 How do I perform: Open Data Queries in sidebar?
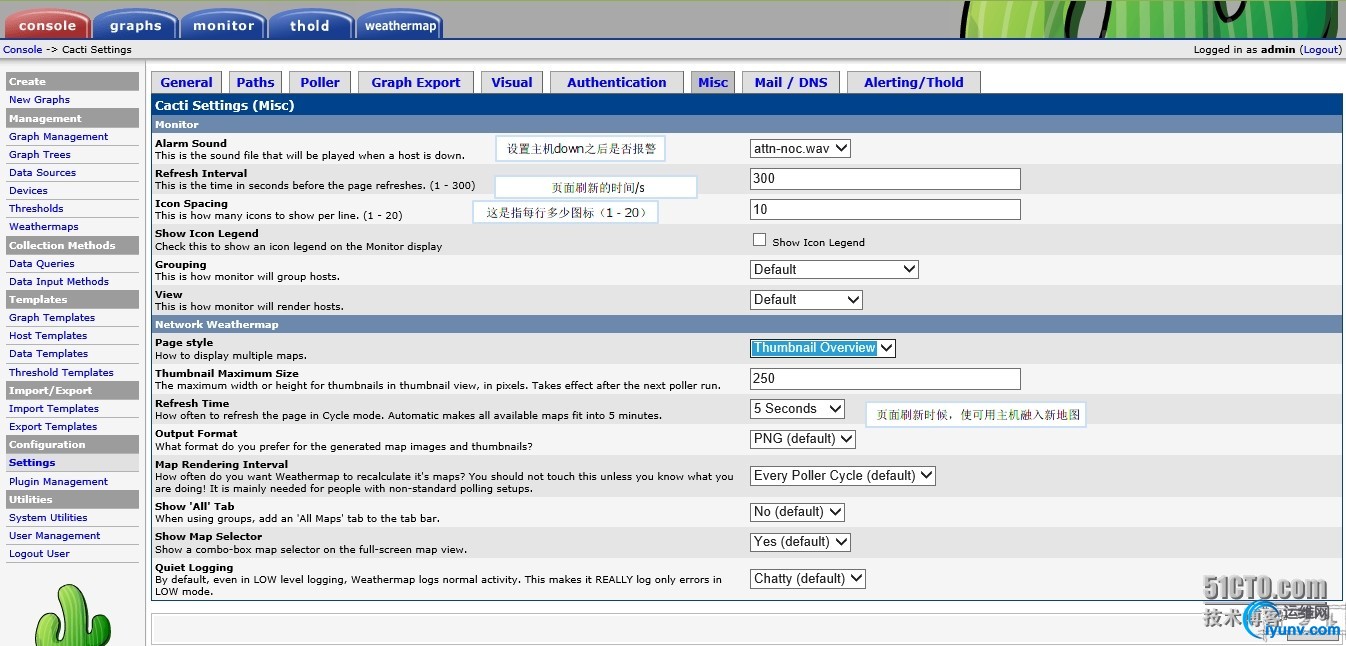coord(42,264)
